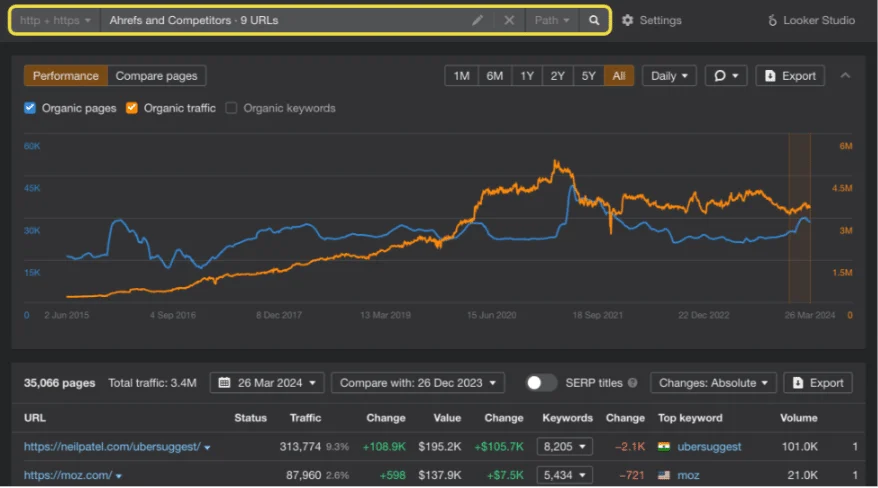Screen dimensions: 878x488
Task: Open the http + https protocol dropdown
Action: pos(55,20)
